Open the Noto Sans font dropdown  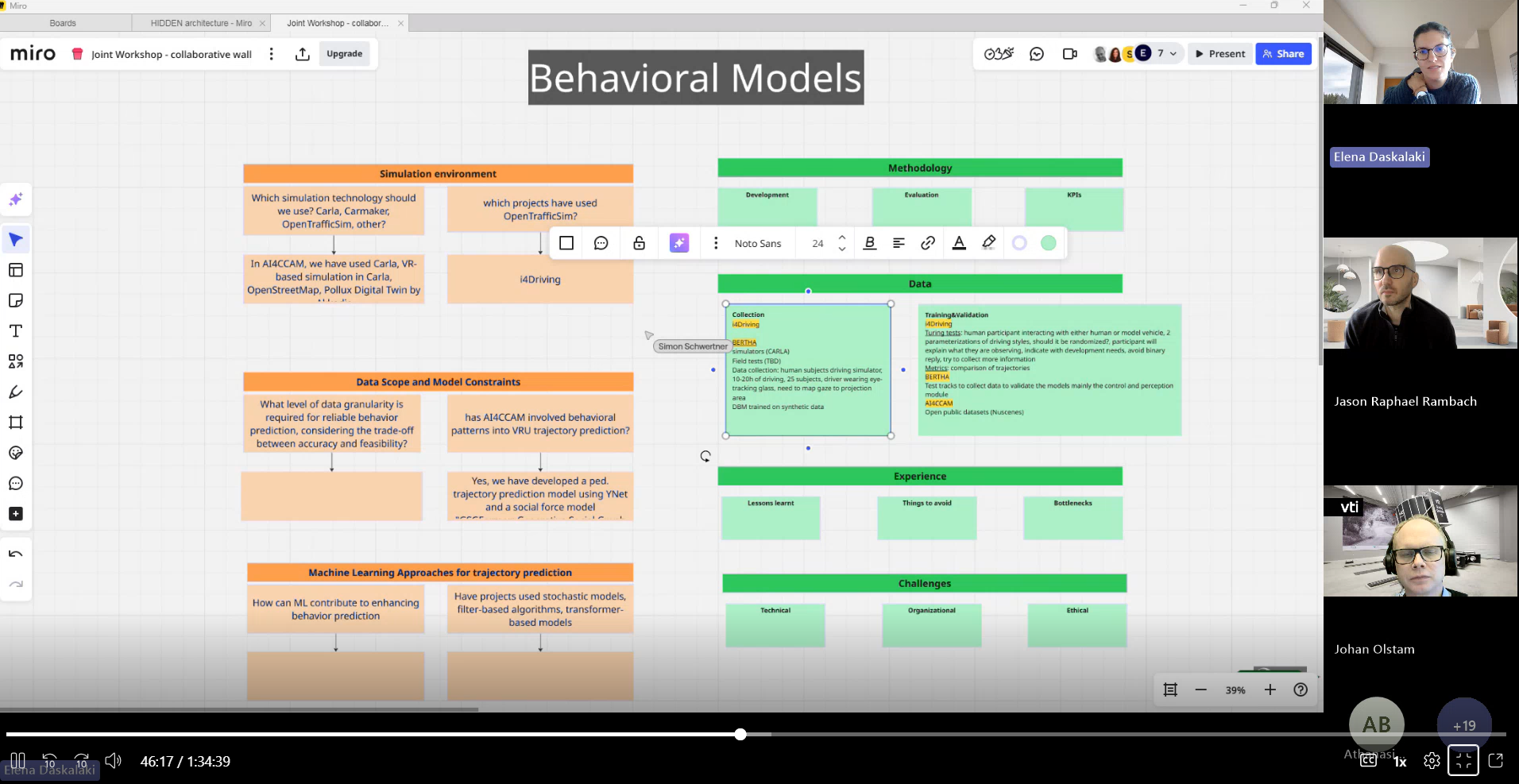(x=758, y=243)
